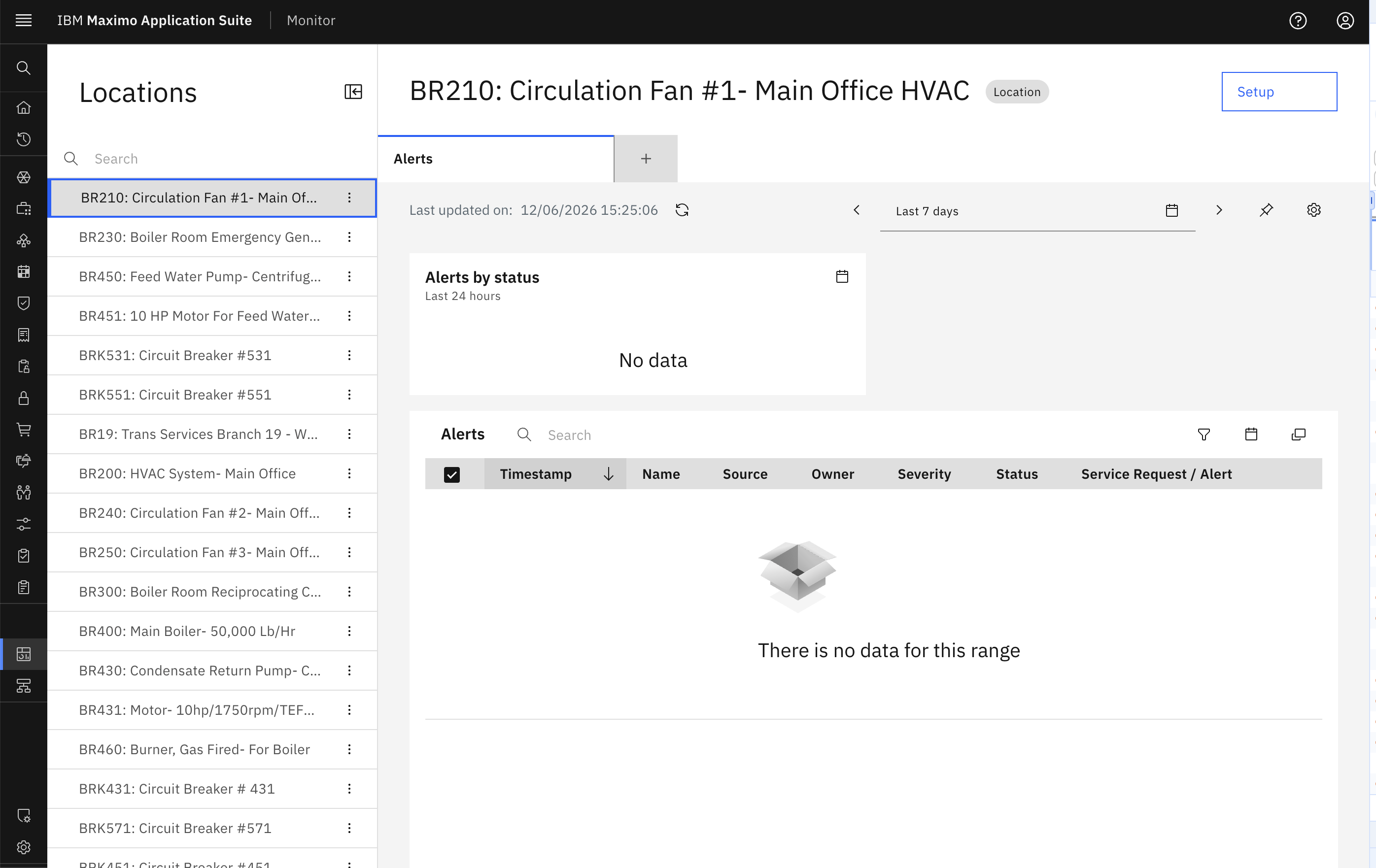Viewport: 1376px width, 868px height.
Task: Select the dashboards sidebar icon
Action: pos(24,654)
